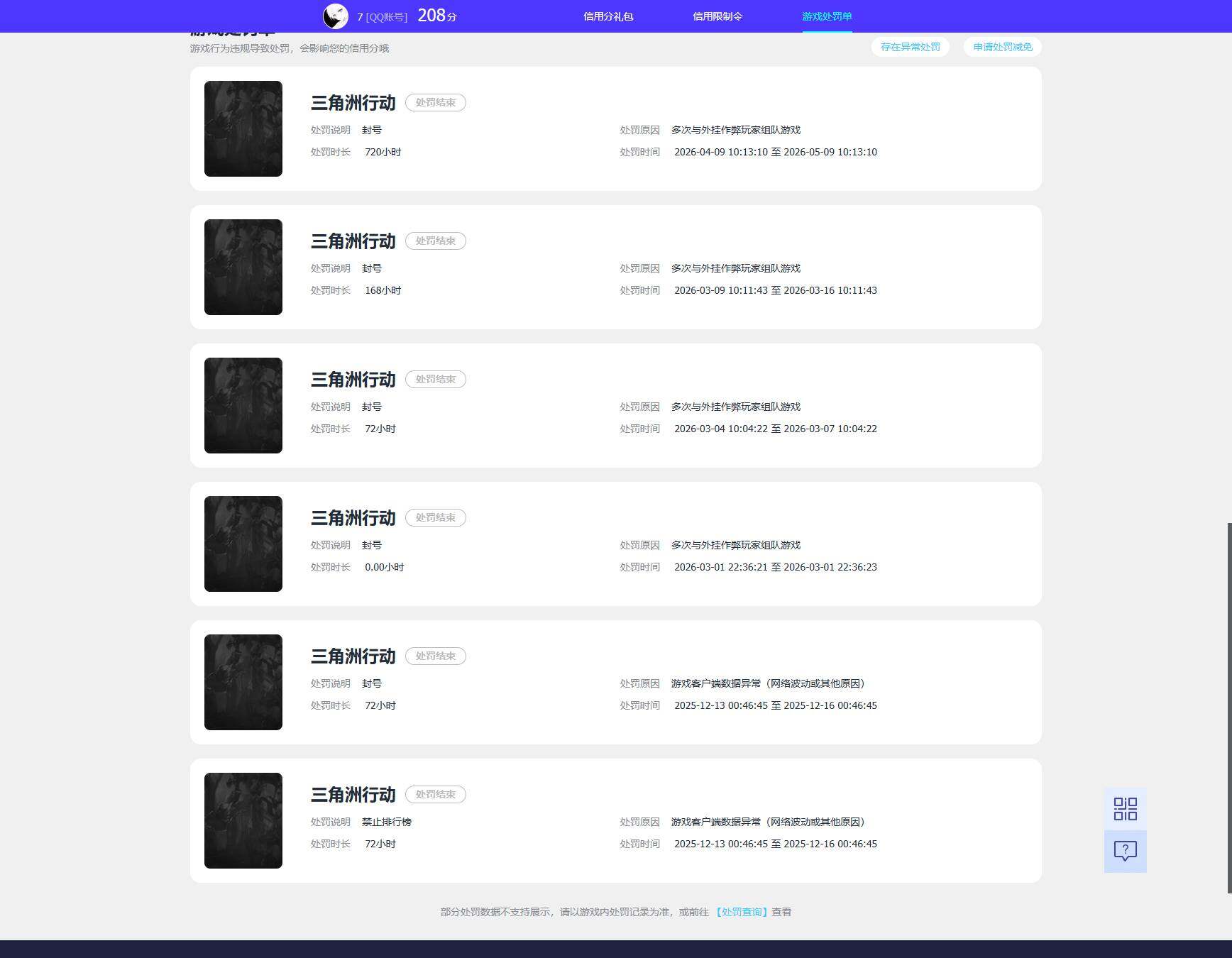Click game thumbnail of 720小时 penalty
The height and width of the screenshot is (958, 1232).
point(243,128)
